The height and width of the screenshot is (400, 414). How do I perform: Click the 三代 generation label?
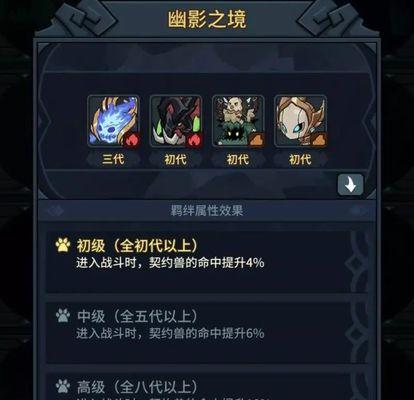coord(113,159)
